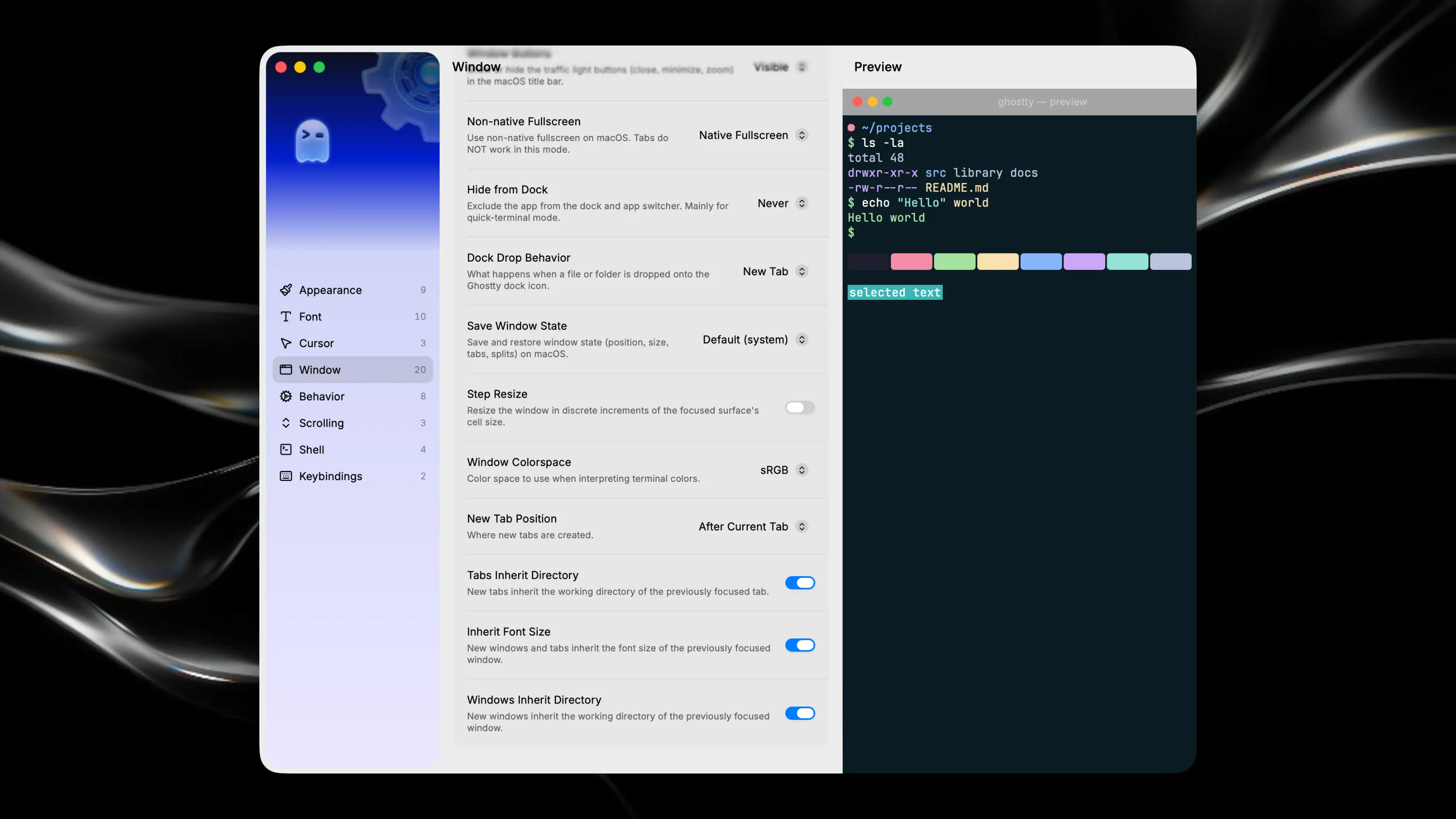
Task: Open Save Window State Default dropdown
Action: click(755, 340)
